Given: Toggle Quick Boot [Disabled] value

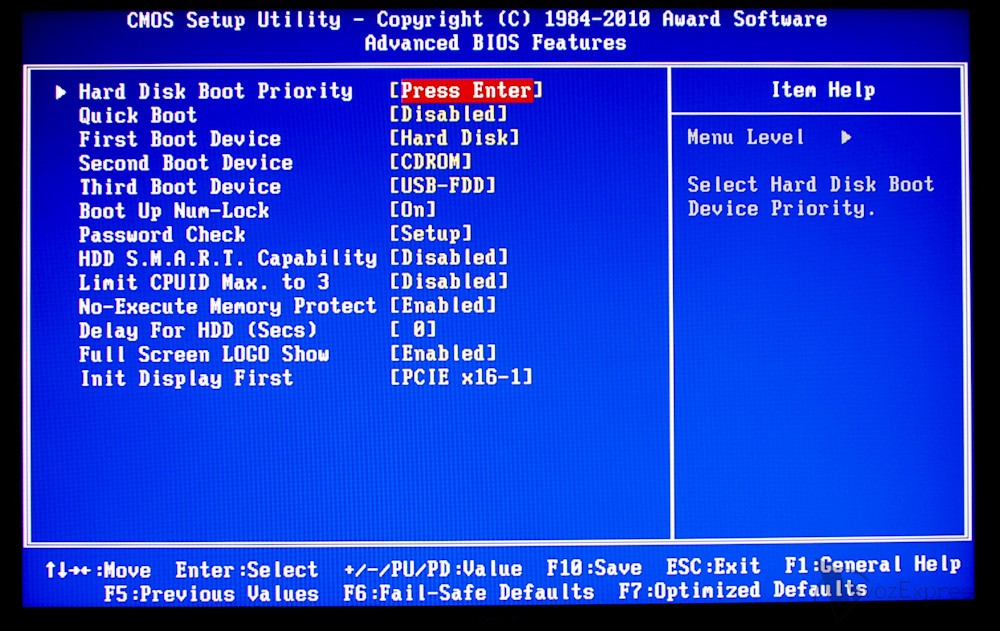Looking at the screenshot, I should (x=448, y=114).
